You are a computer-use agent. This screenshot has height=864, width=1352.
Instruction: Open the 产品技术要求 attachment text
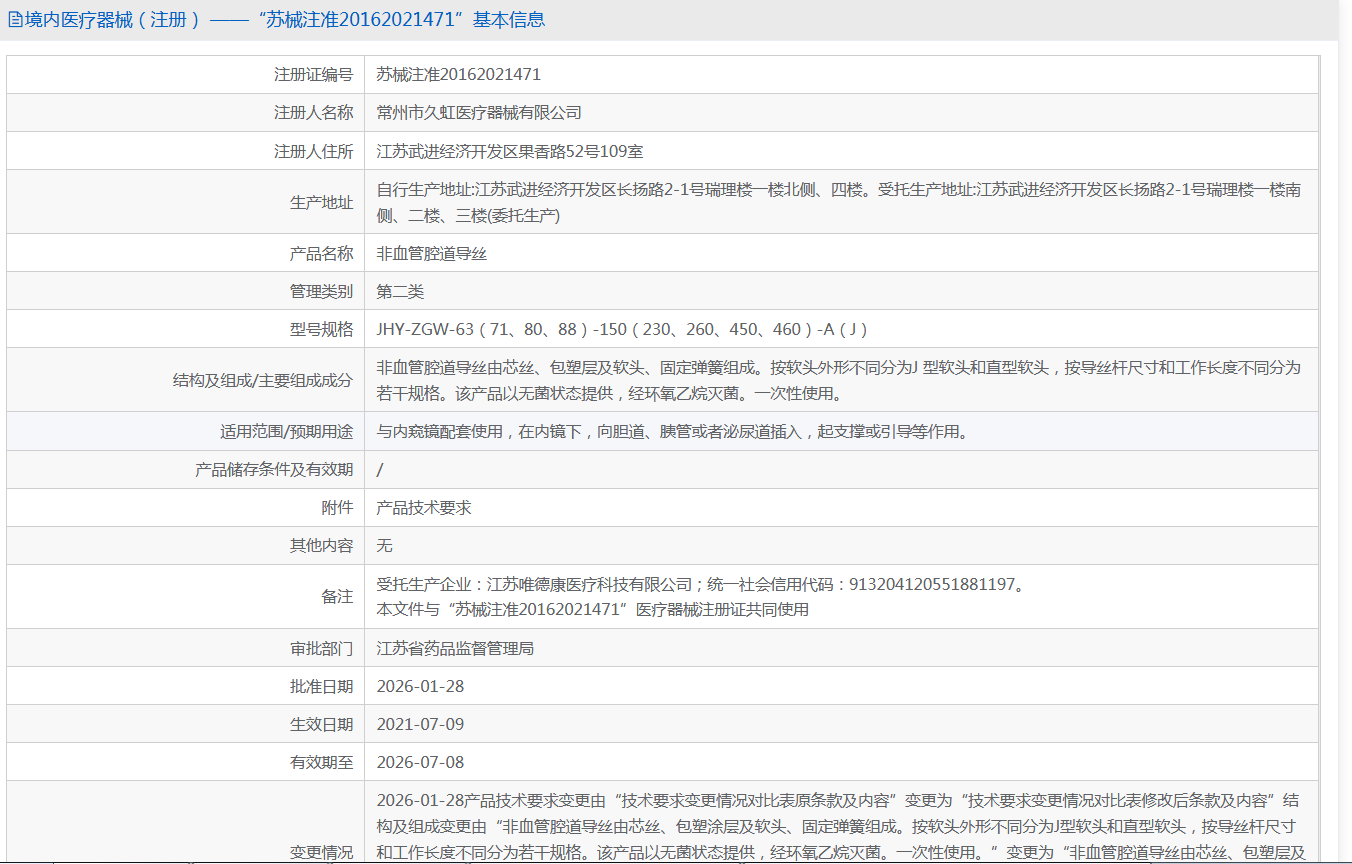coord(424,508)
